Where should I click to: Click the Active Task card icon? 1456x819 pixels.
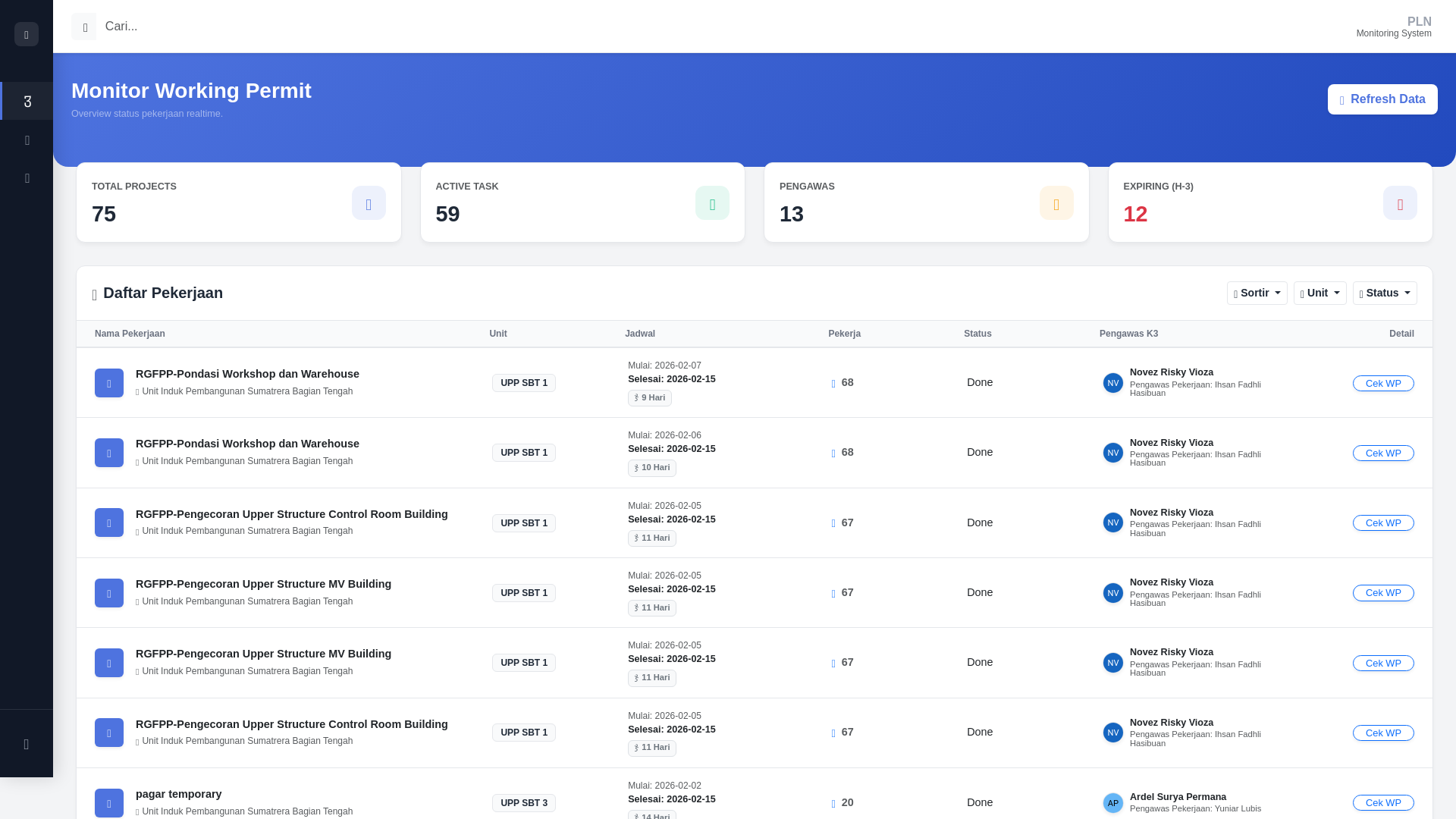pos(712,203)
